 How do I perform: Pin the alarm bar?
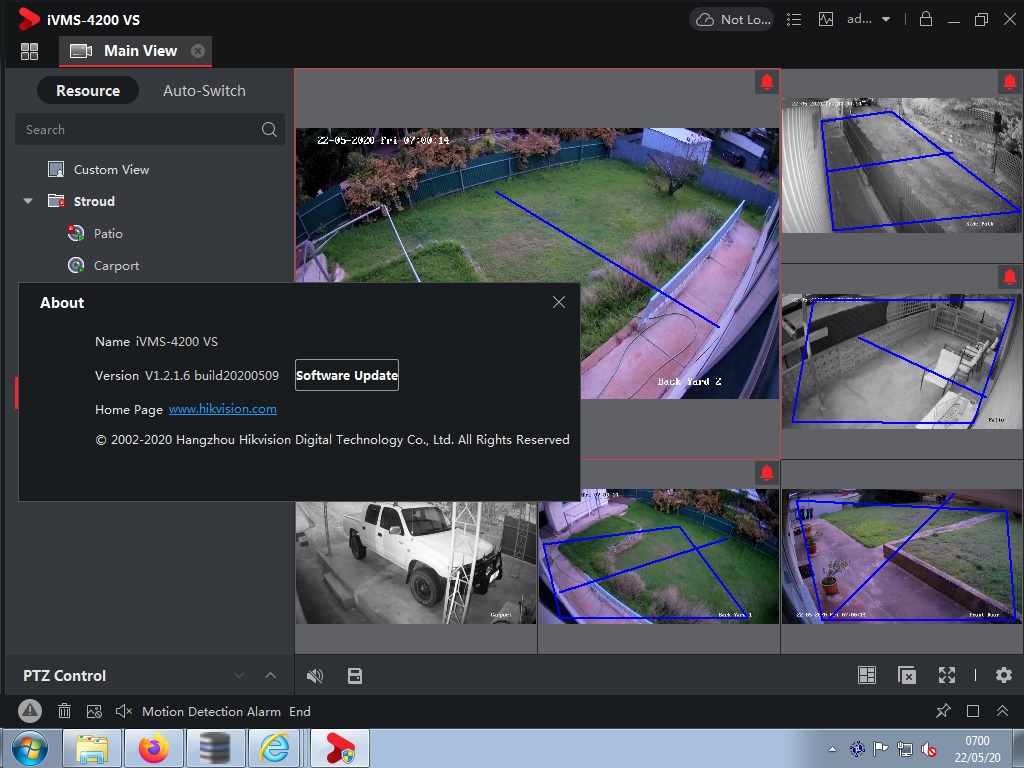(x=943, y=711)
